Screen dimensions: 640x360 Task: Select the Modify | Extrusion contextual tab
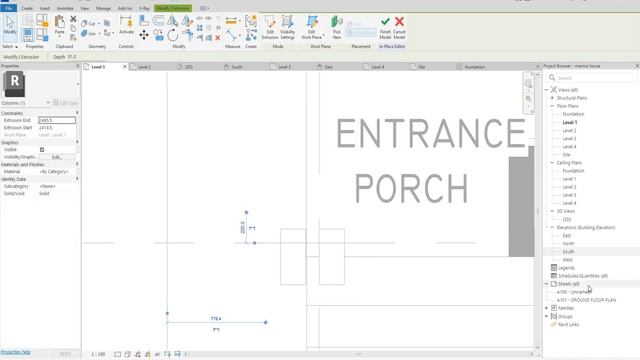point(173,8)
